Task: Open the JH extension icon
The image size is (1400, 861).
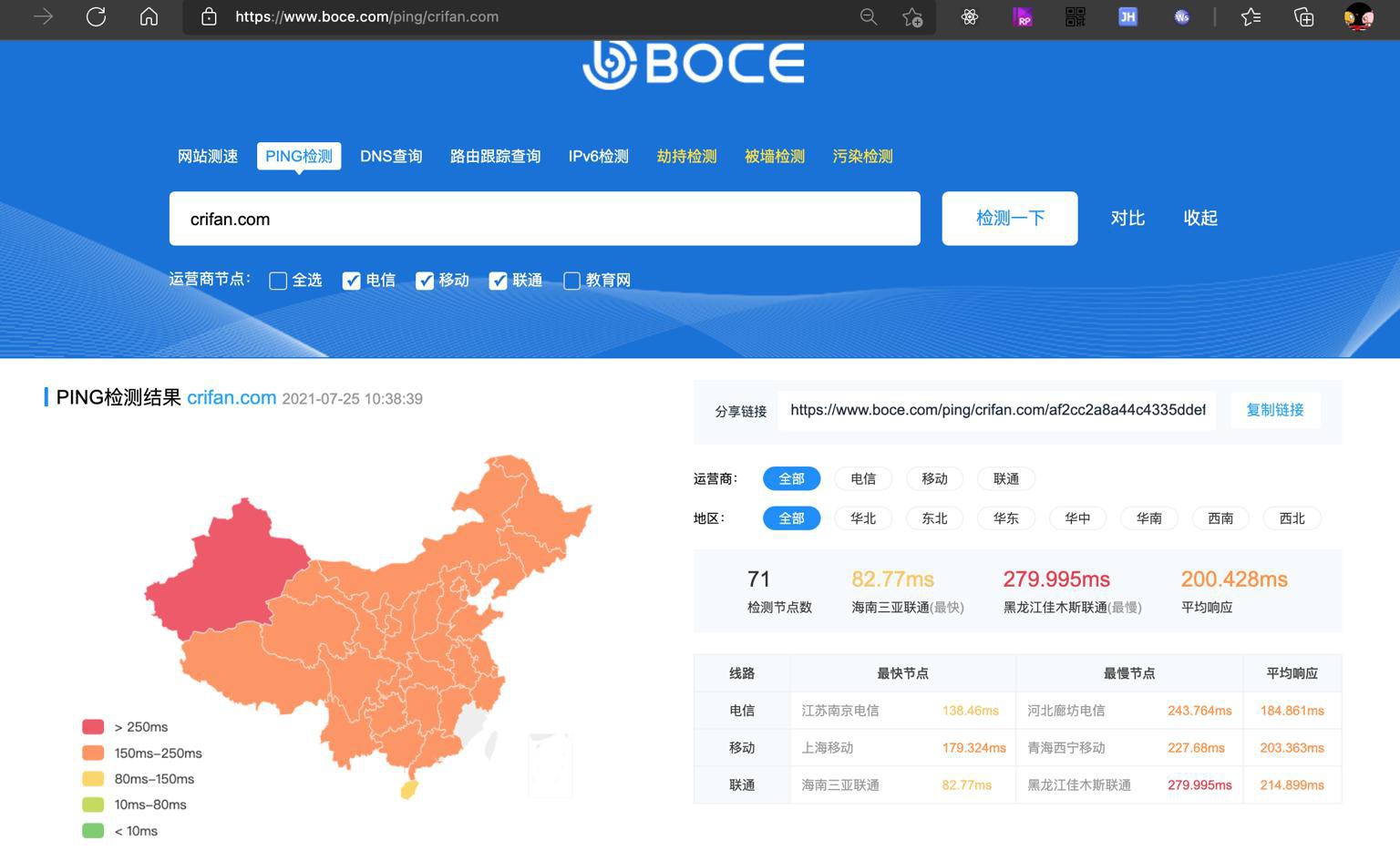Action: pyautogui.click(x=1128, y=16)
